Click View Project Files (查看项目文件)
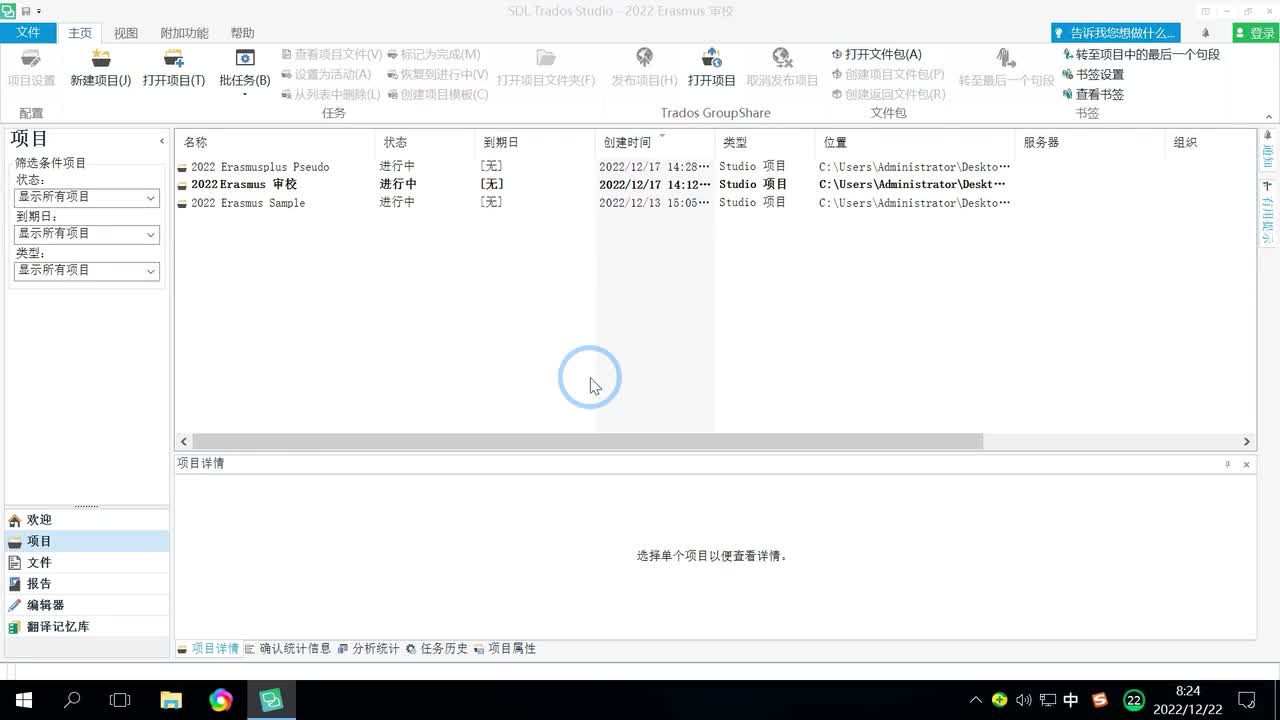1280x720 pixels. (x=331, y=55)
